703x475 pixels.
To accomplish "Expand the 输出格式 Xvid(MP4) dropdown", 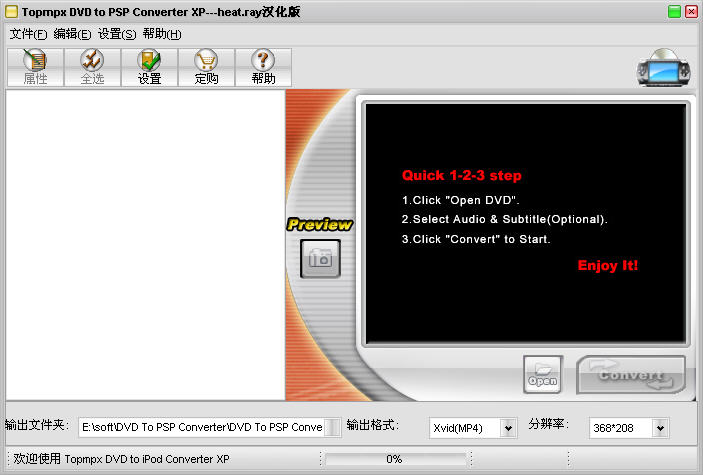I will pyautogui.click(x=508, y=428).
